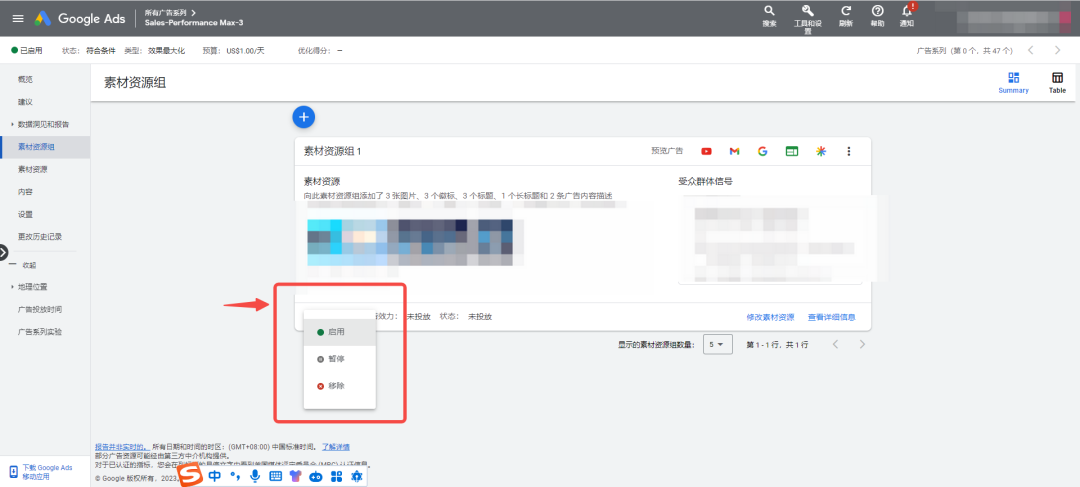Open the search tool (搜索)
This screenshot has height=487, width=1080.
(769, 16)
